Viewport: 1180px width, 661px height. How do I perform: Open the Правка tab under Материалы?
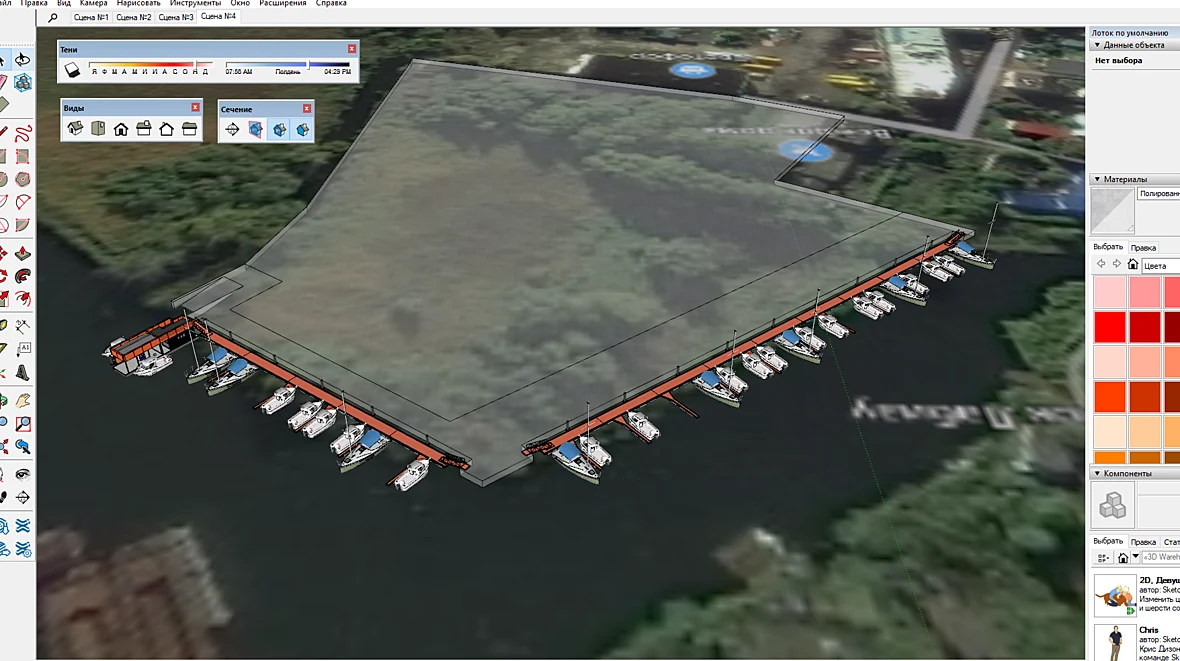[1143, 248]
